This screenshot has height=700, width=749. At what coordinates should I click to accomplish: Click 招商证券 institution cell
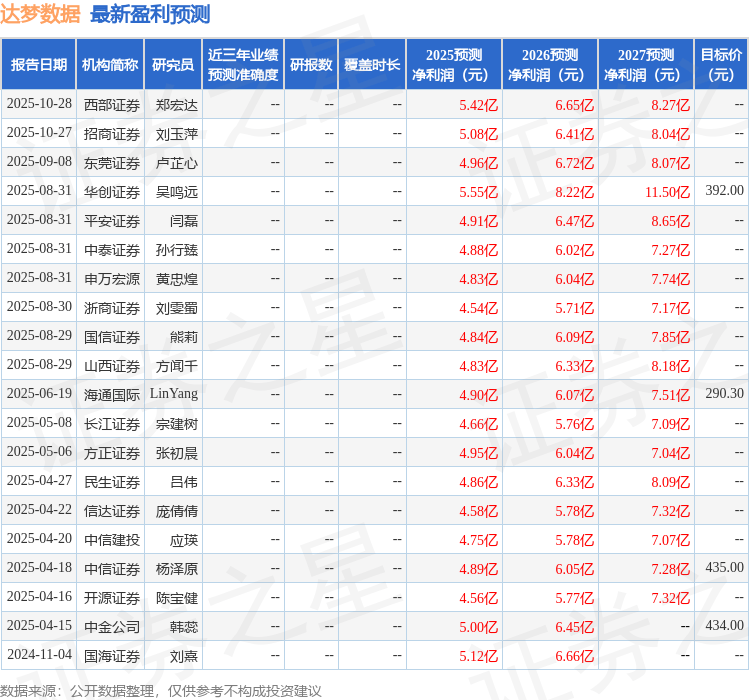click(112, 134)
